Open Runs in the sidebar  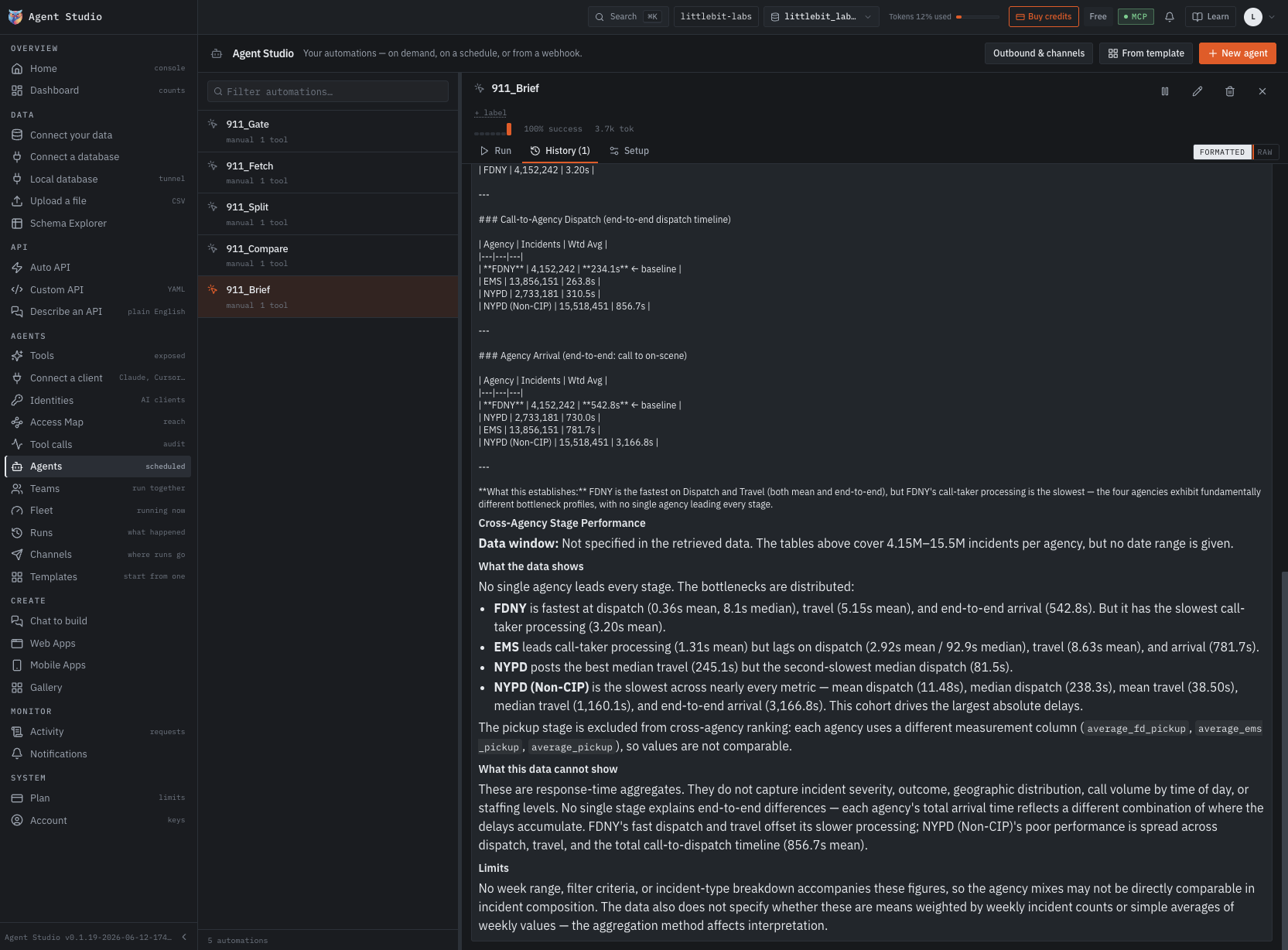coord(98,533)
